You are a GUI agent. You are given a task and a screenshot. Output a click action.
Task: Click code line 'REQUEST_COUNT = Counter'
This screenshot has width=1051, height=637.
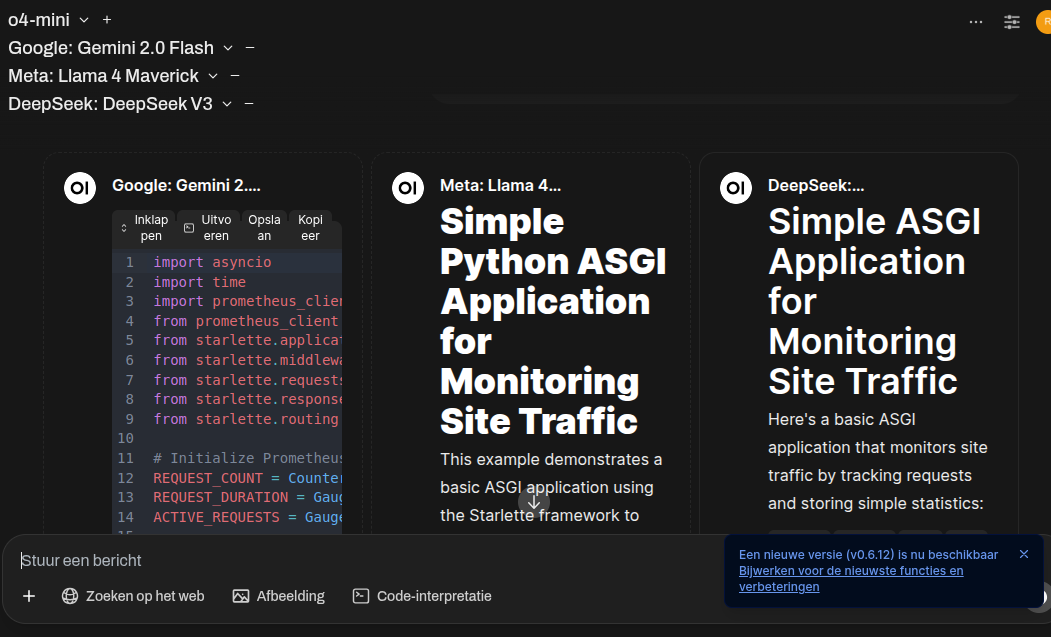[x=247, y=478]
